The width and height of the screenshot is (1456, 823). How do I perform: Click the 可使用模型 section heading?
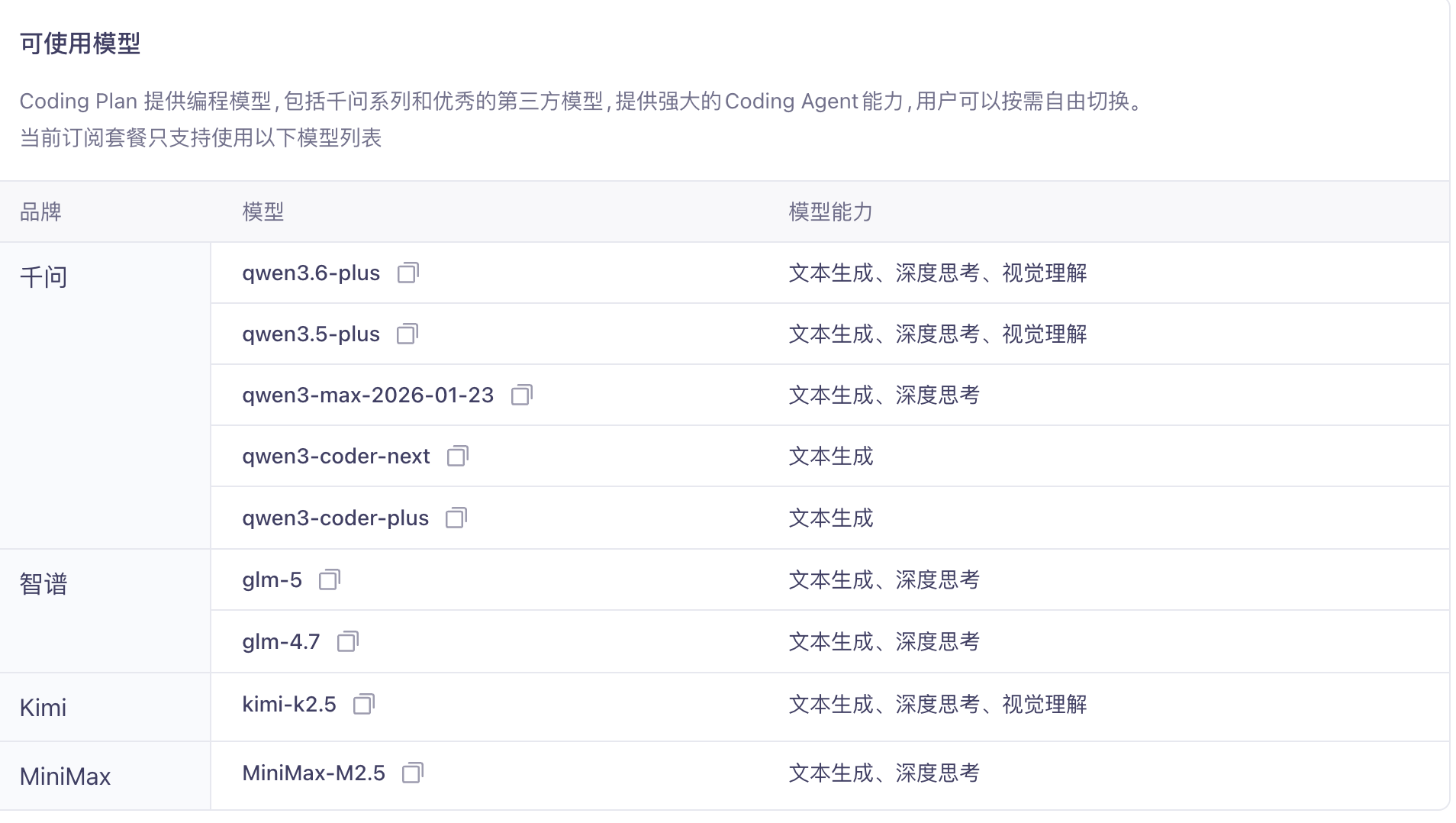click(x=80, y=44)
